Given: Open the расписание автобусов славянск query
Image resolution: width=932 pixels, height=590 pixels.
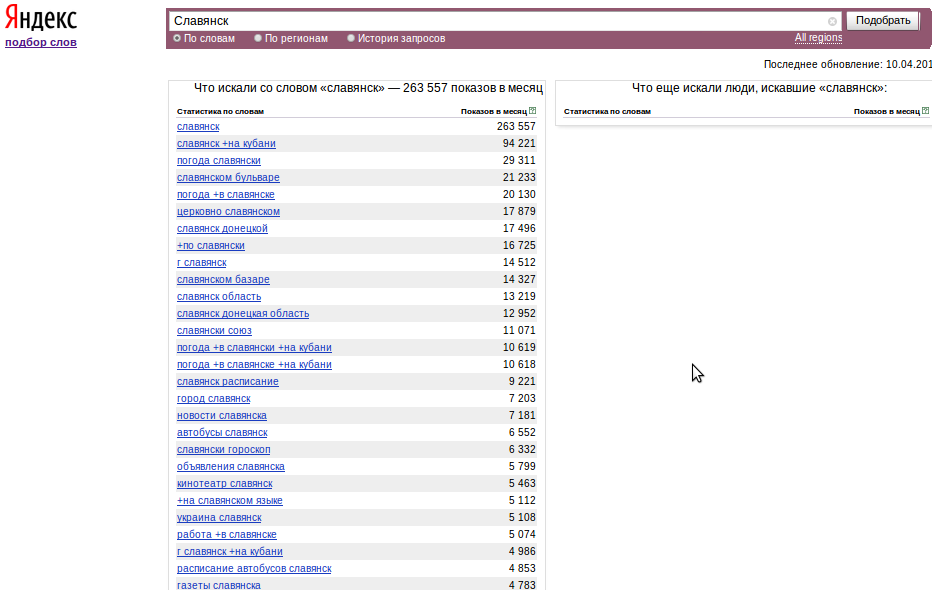Looking at the screenshot, I should tap(254, 569).
